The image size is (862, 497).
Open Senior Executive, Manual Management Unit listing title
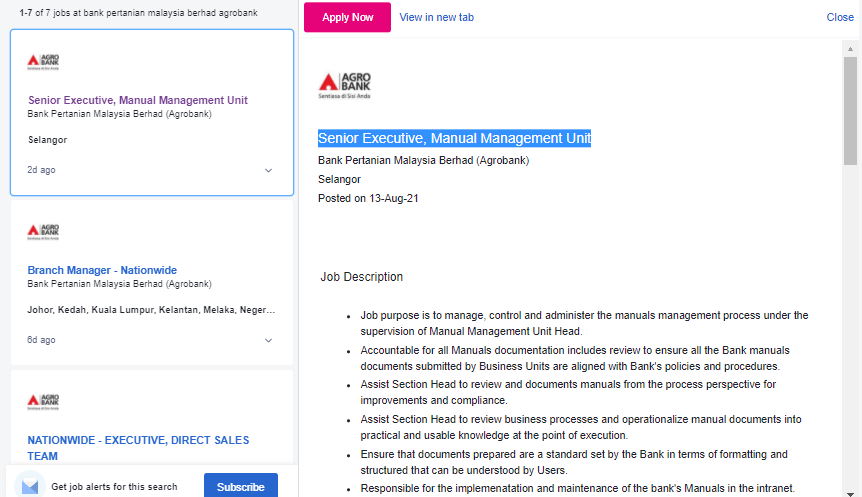pos(138,100)
